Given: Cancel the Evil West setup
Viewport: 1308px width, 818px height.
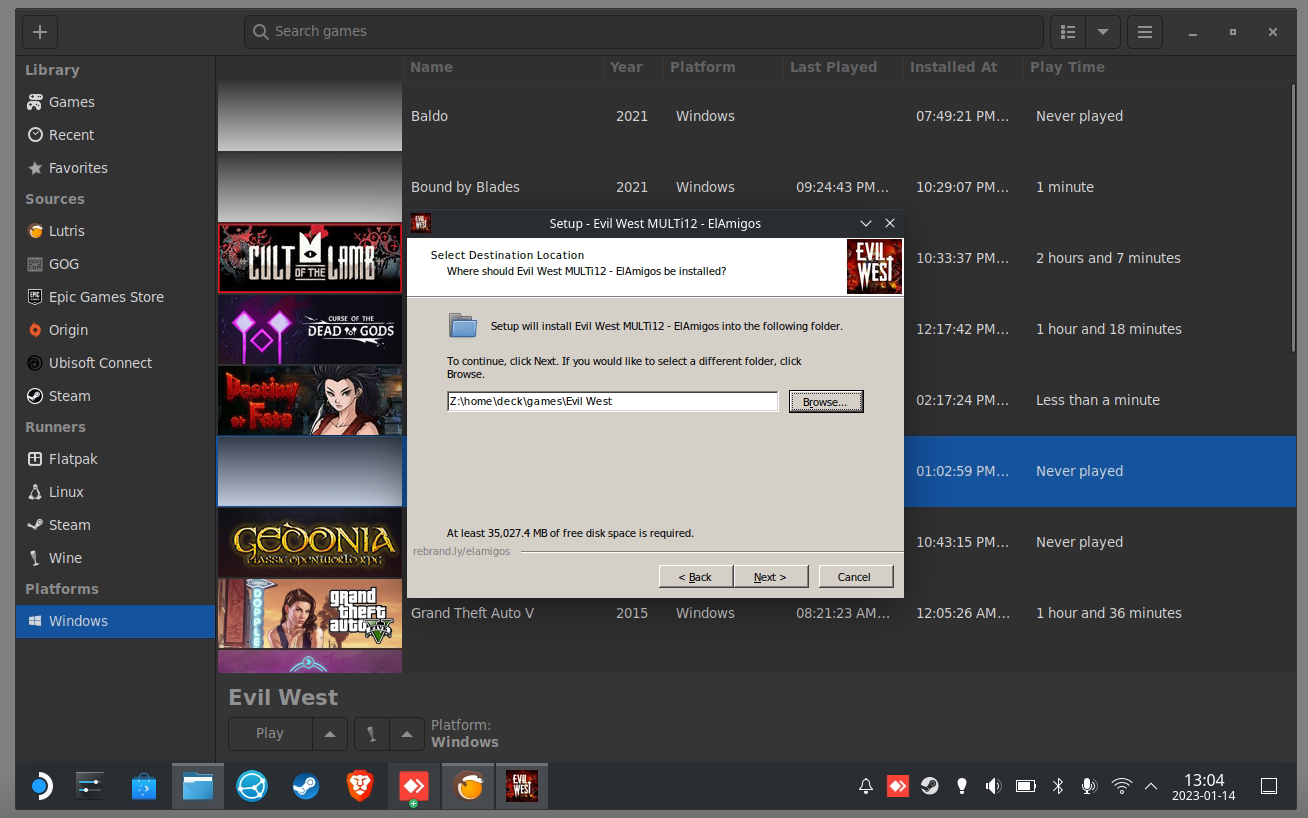Looking at the screenshot, I should (855, 577).
